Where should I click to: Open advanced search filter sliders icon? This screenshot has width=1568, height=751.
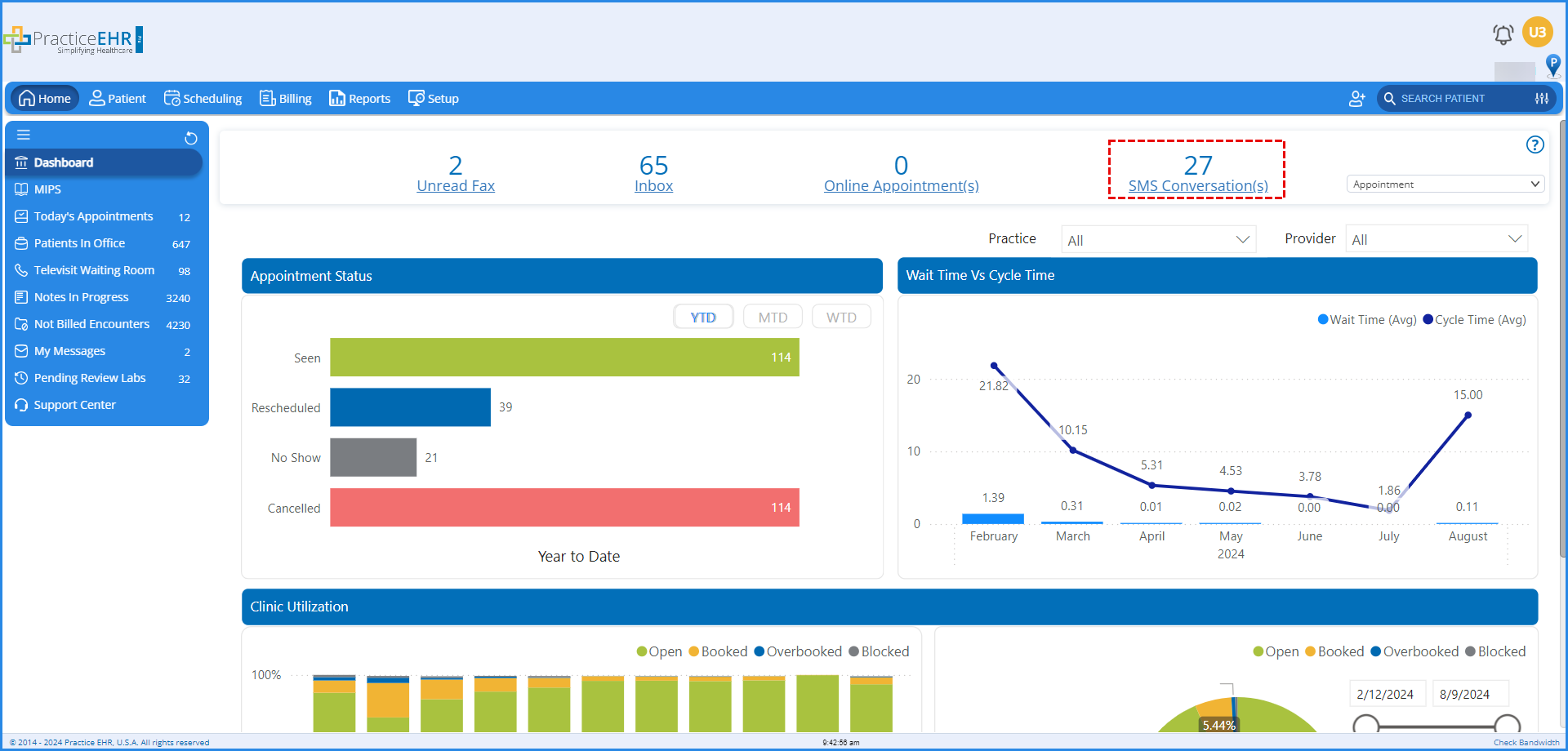pos(1542,99)
